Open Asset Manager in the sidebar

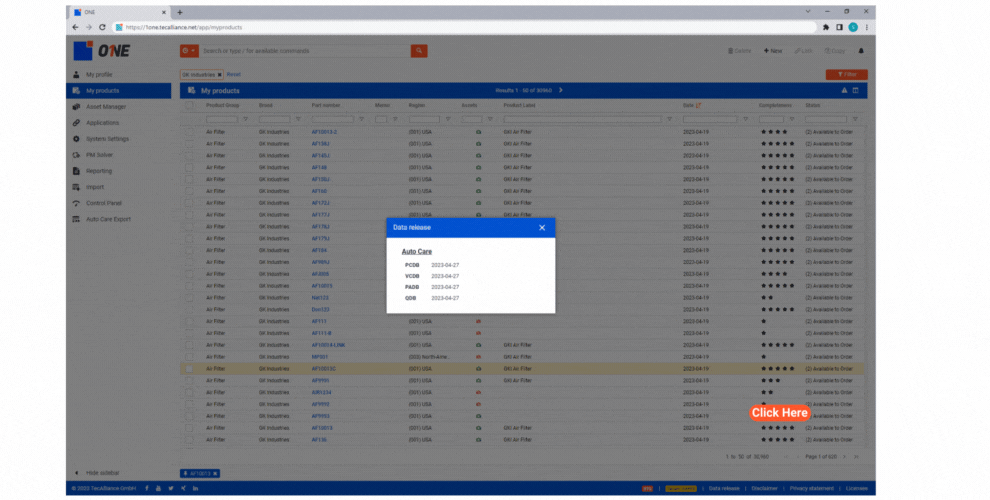point(106,106)
